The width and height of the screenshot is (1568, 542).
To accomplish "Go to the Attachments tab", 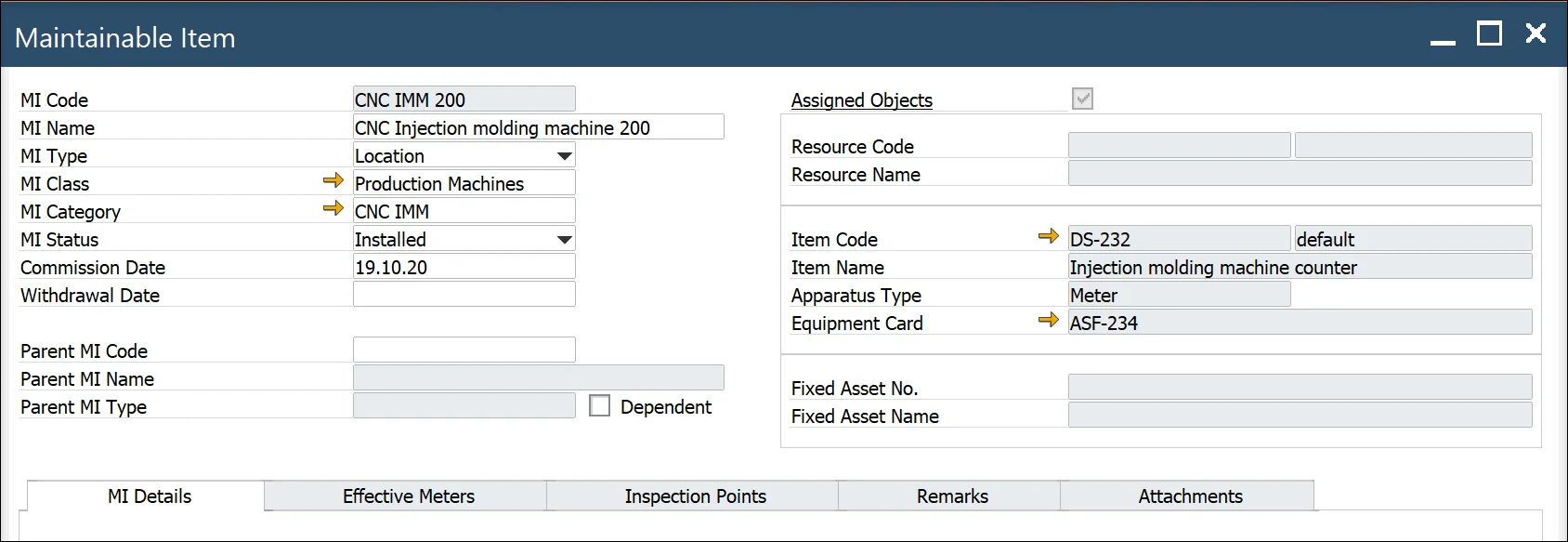I will (1190, 496).
